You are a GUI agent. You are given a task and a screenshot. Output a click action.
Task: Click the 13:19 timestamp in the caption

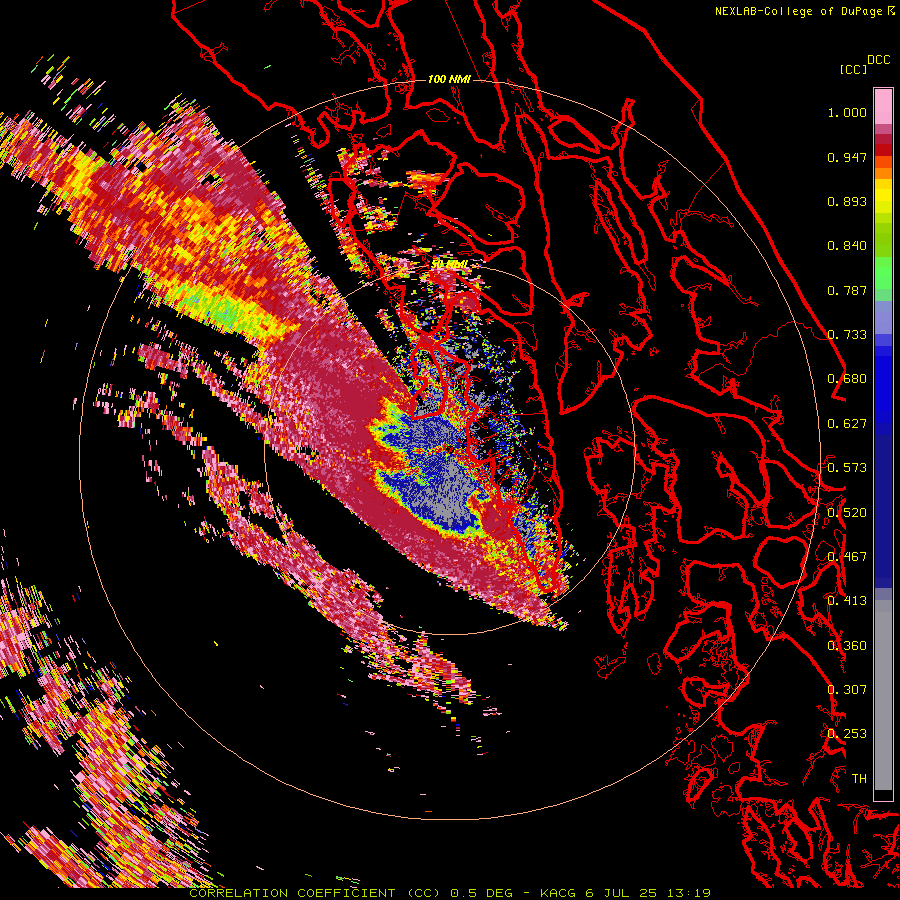[x=689, y=893]
